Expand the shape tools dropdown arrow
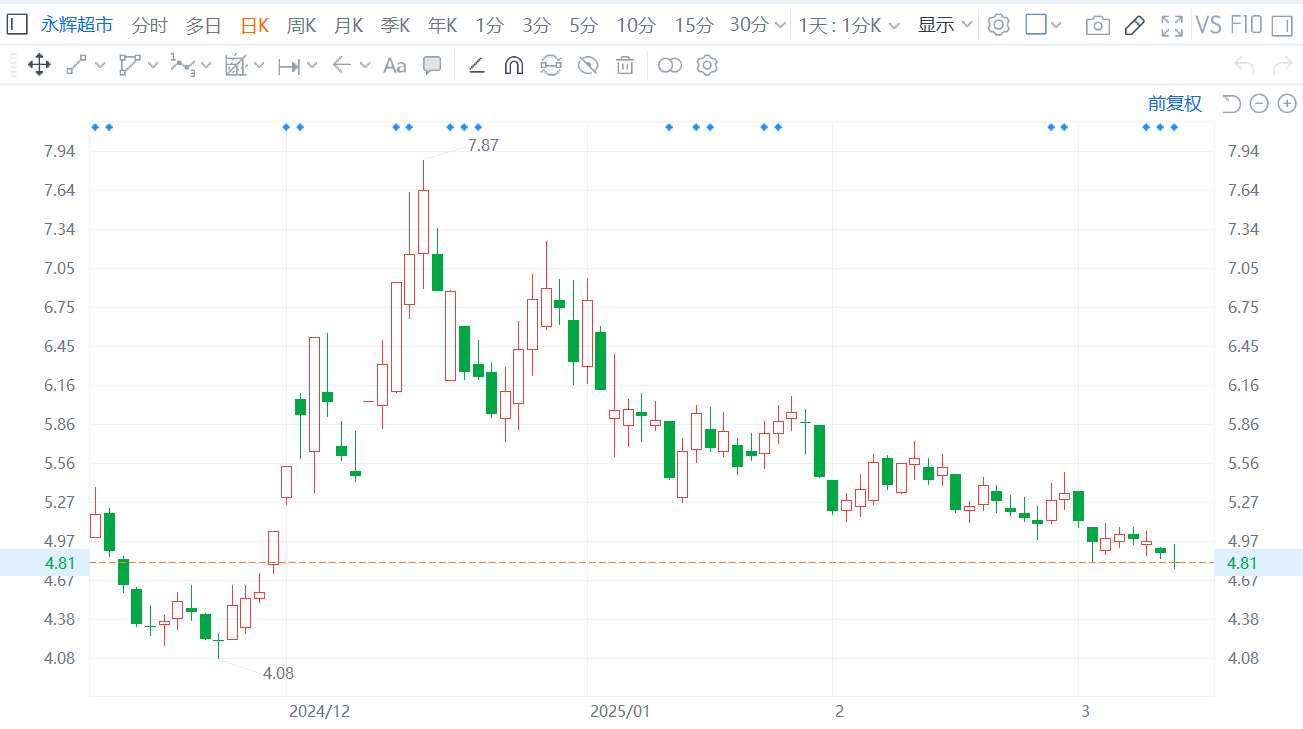 [153, 66]
